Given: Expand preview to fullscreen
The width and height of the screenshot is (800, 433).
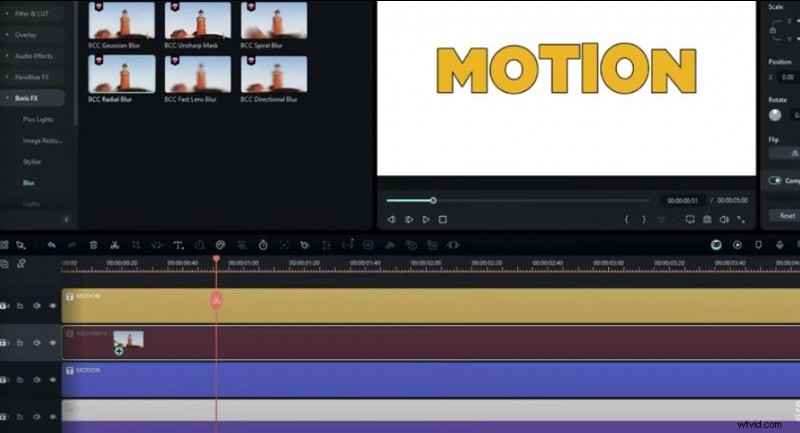Looking at the screenshot, I should (x=741, y=219).
